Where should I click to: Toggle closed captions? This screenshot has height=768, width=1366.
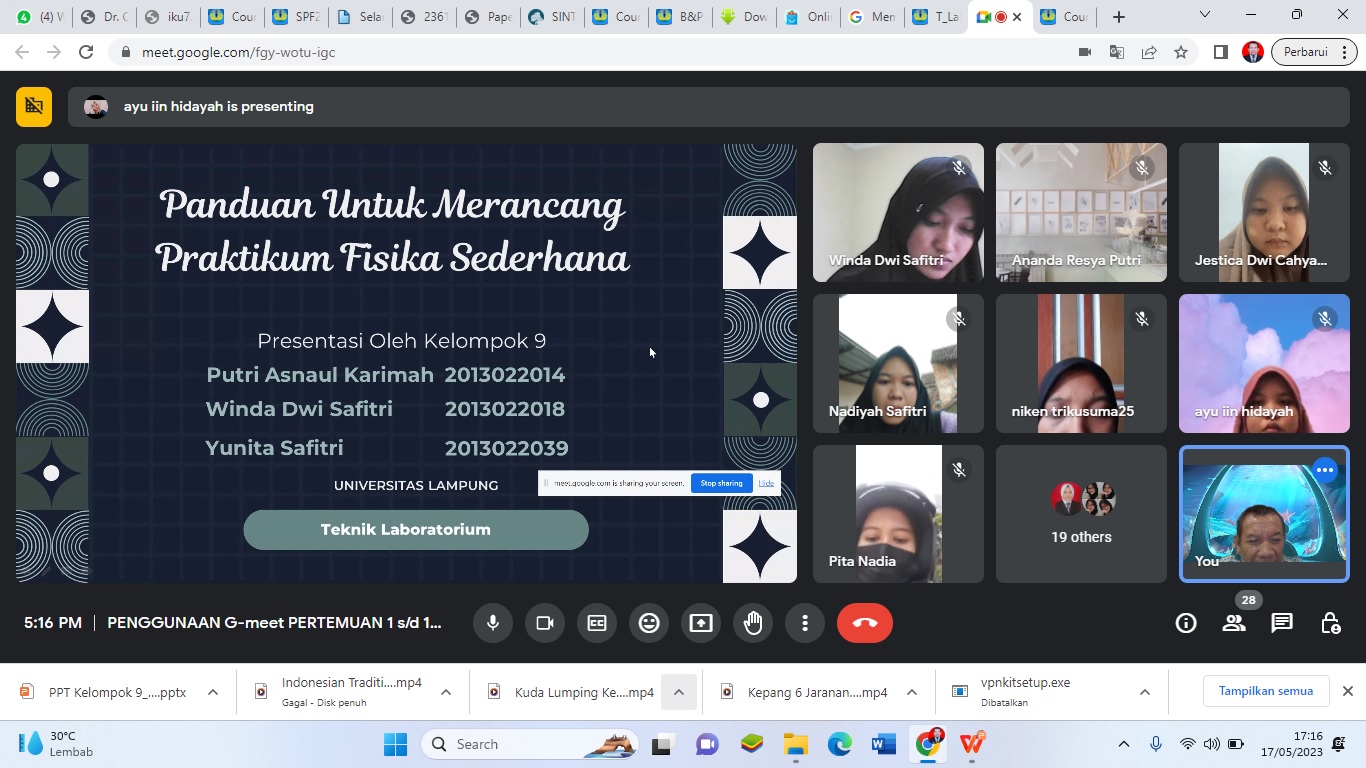coord(597,623)
